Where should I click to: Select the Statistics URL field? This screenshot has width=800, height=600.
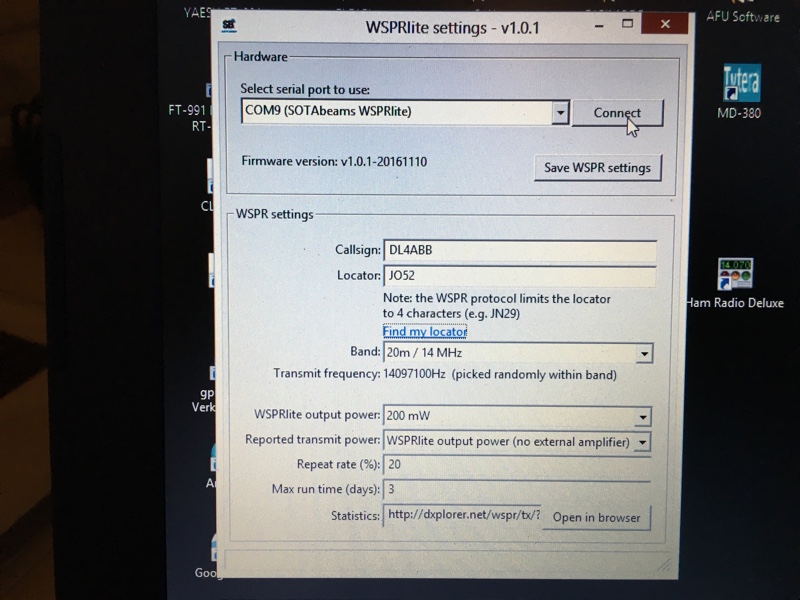point(463,515)
